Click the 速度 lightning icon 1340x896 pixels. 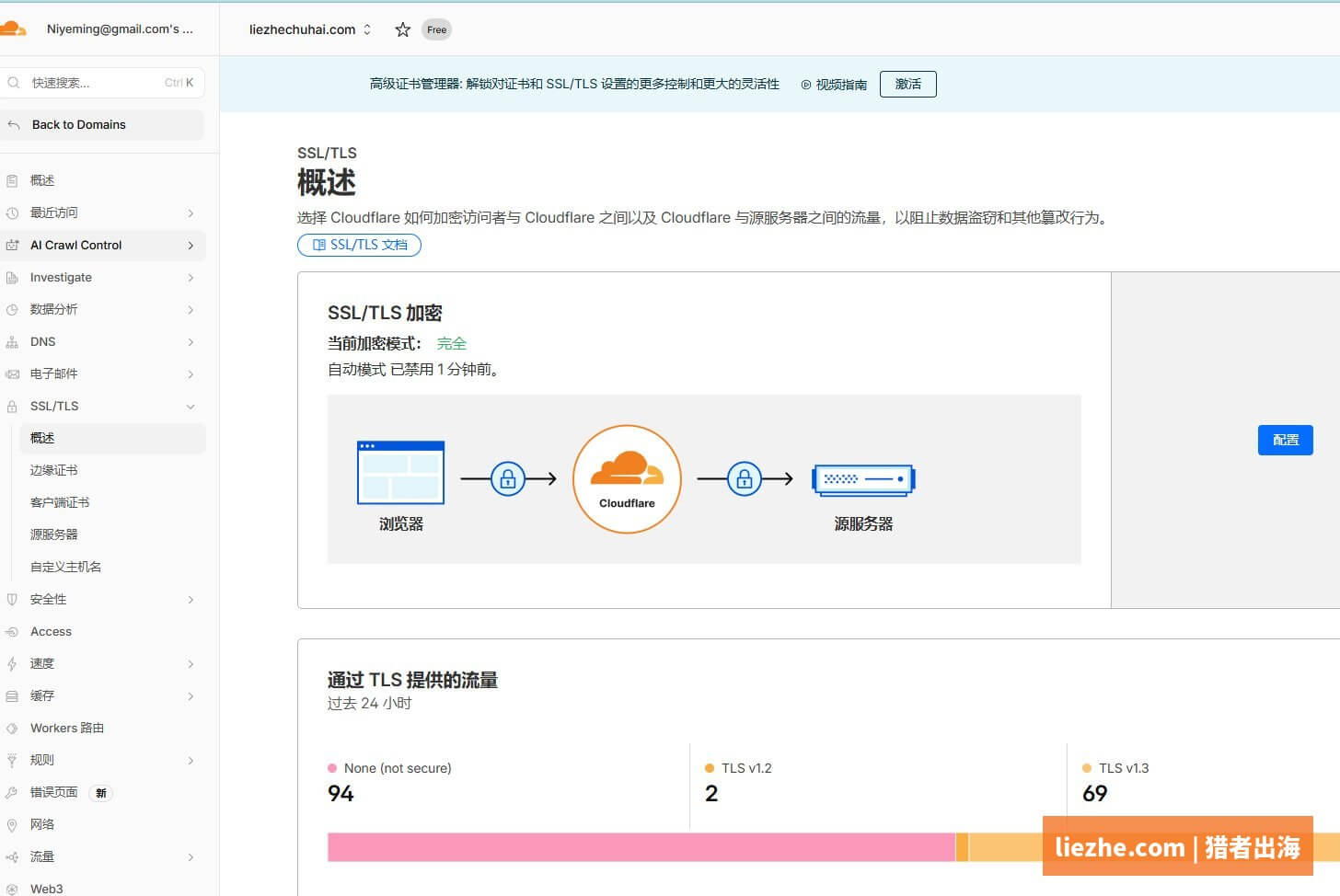(x=12, y=663)
